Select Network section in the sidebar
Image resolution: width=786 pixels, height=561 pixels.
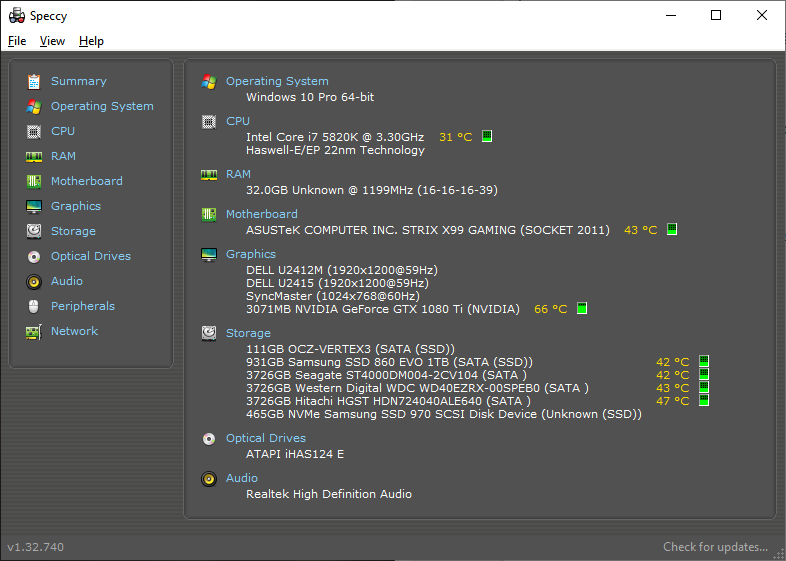[74, 331]
